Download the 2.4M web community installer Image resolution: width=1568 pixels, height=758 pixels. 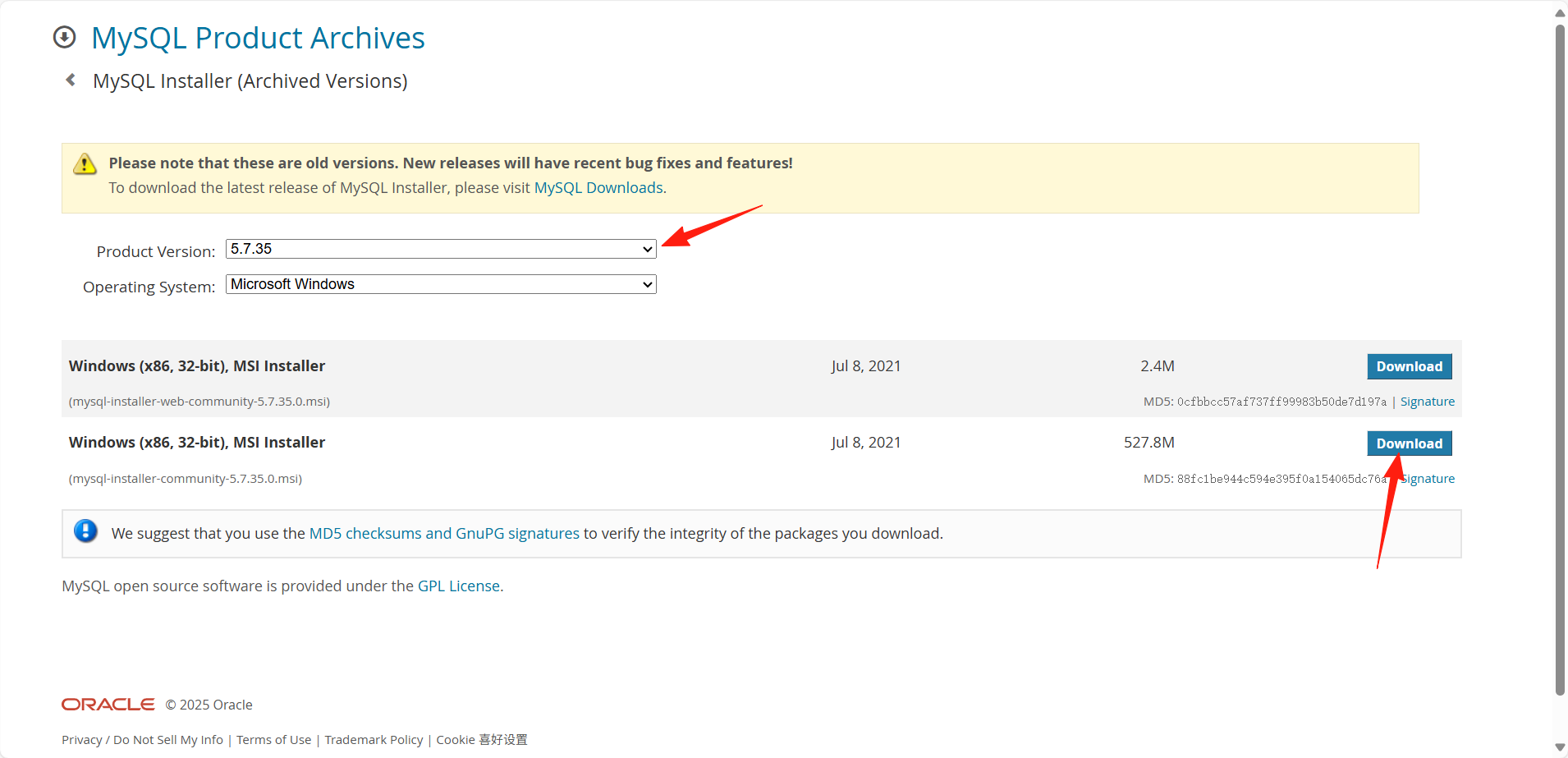pyautogui.click(x=1409, y=366)
